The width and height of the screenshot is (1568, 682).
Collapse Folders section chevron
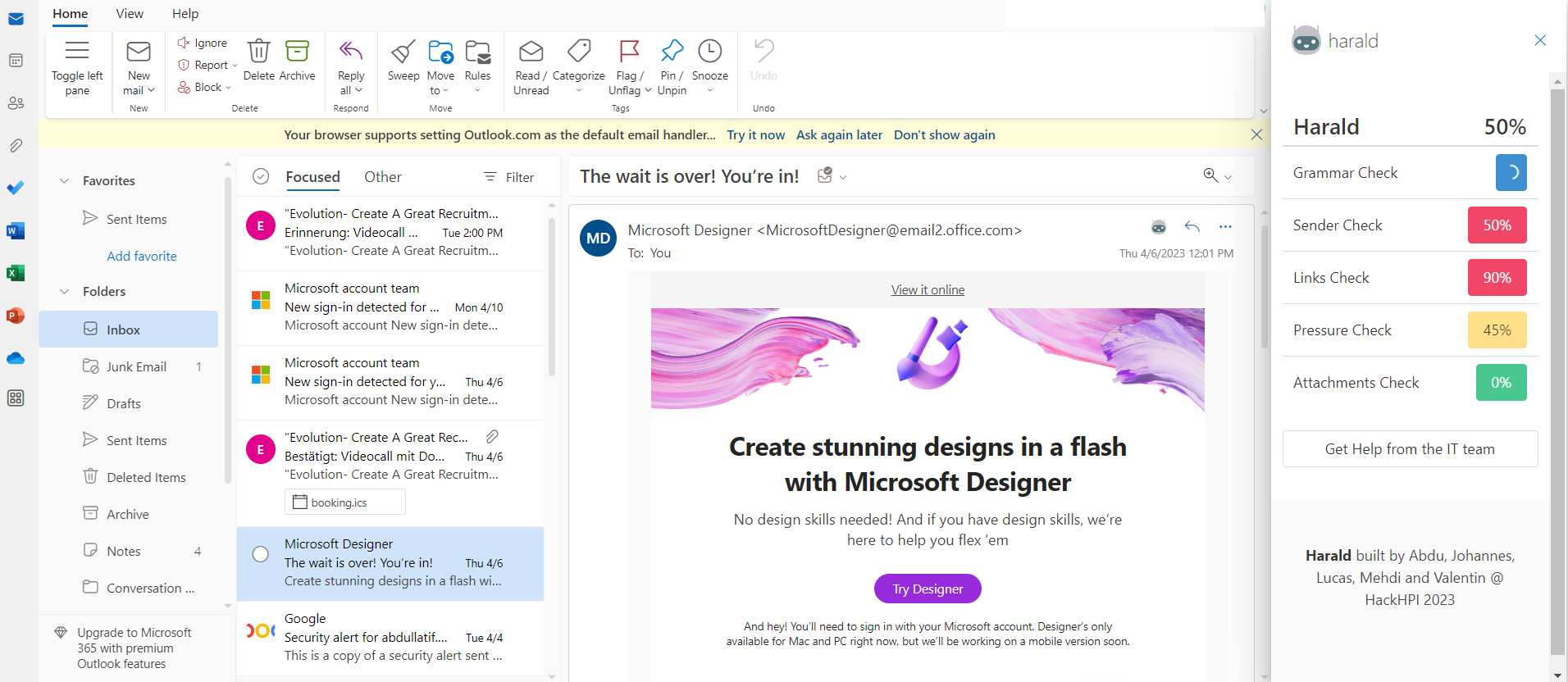pyautogui.click(x=65, y=291)
